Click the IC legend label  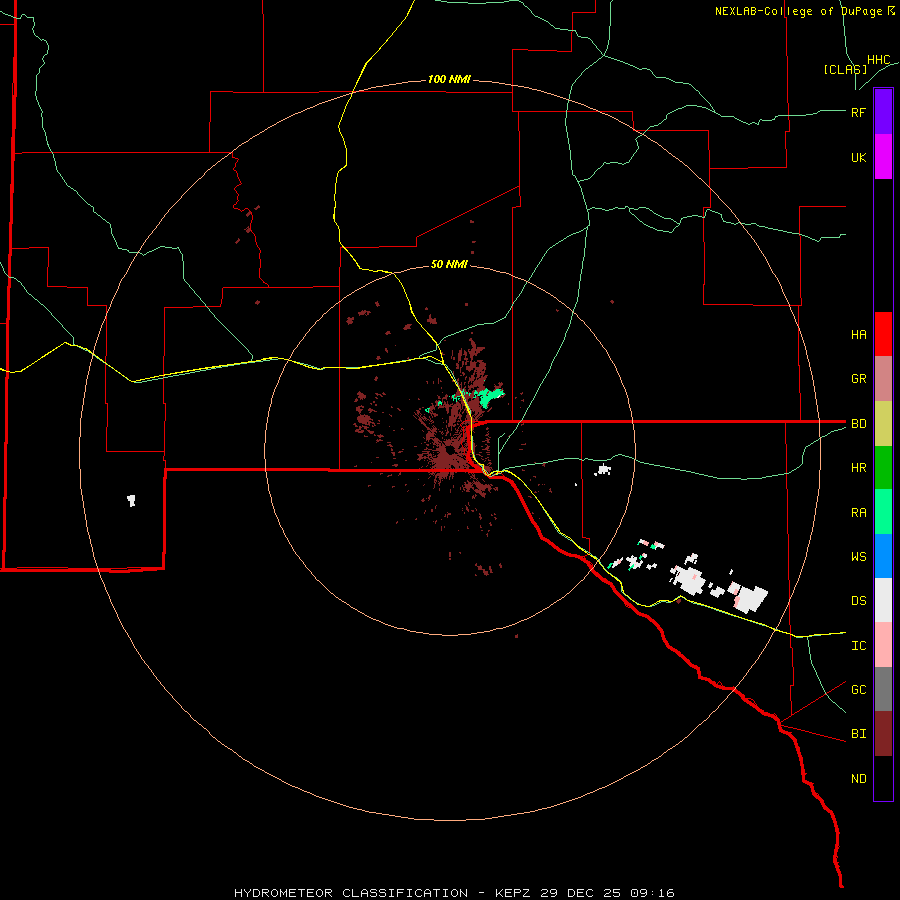pyautogui.click(x=858, y=646)
